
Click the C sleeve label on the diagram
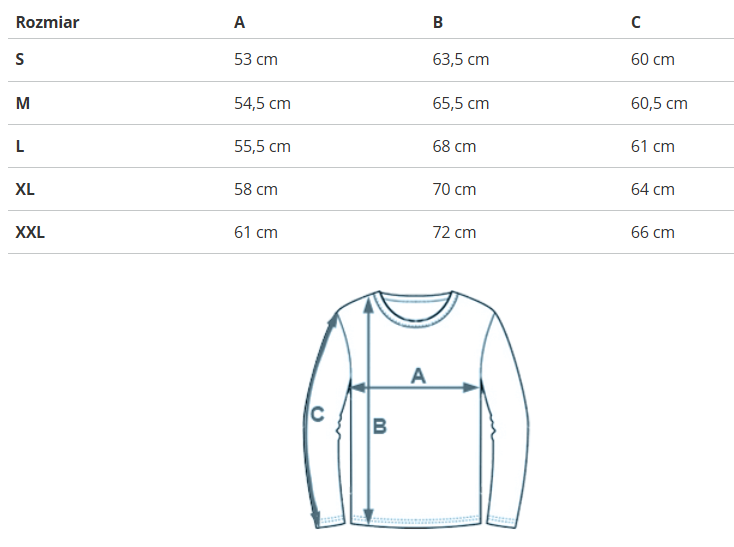point(317,414)
